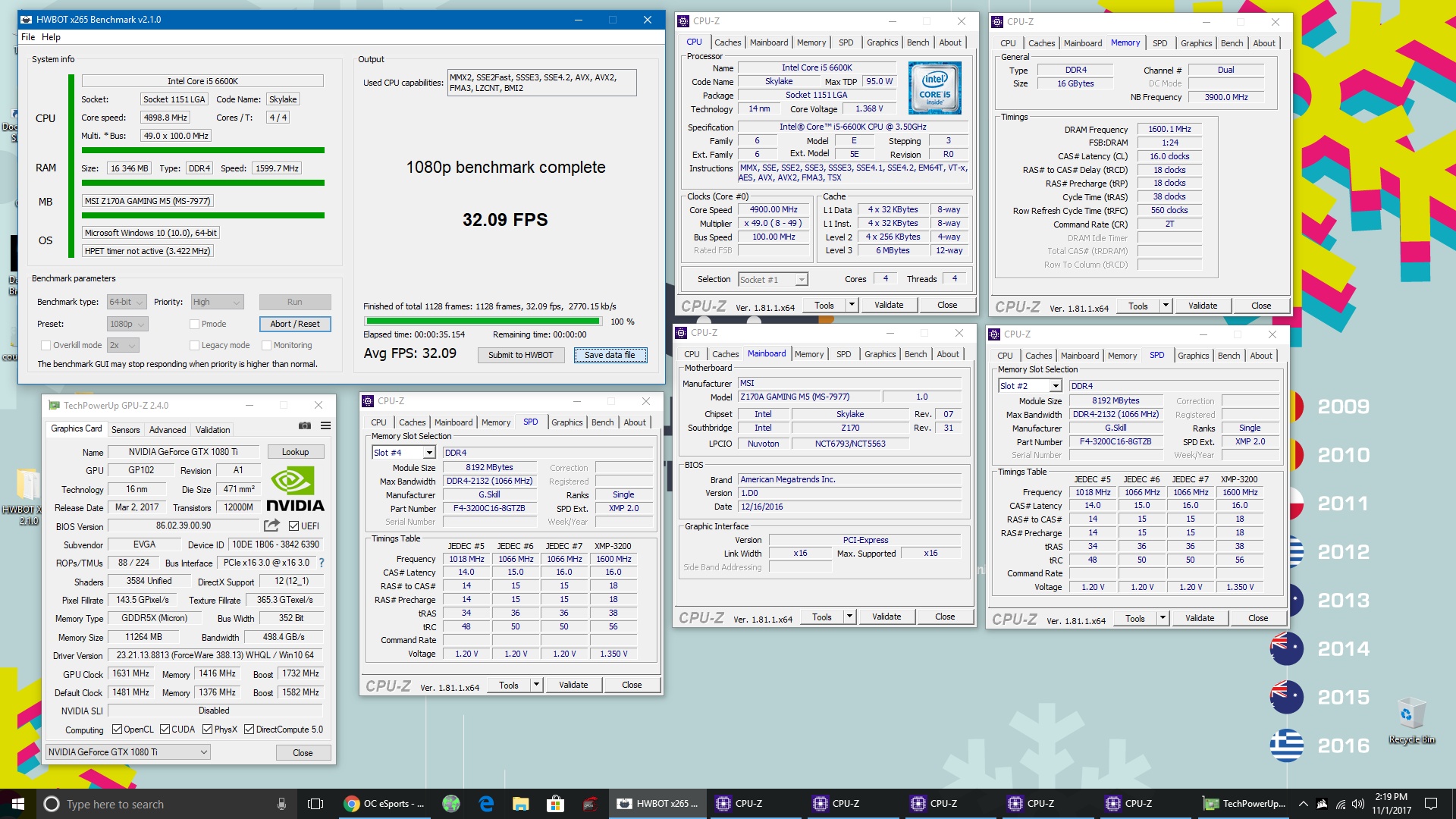Click the Lookup button in GPU-Z
Viewport: 1456px width, 819px height.
point(295,452)
